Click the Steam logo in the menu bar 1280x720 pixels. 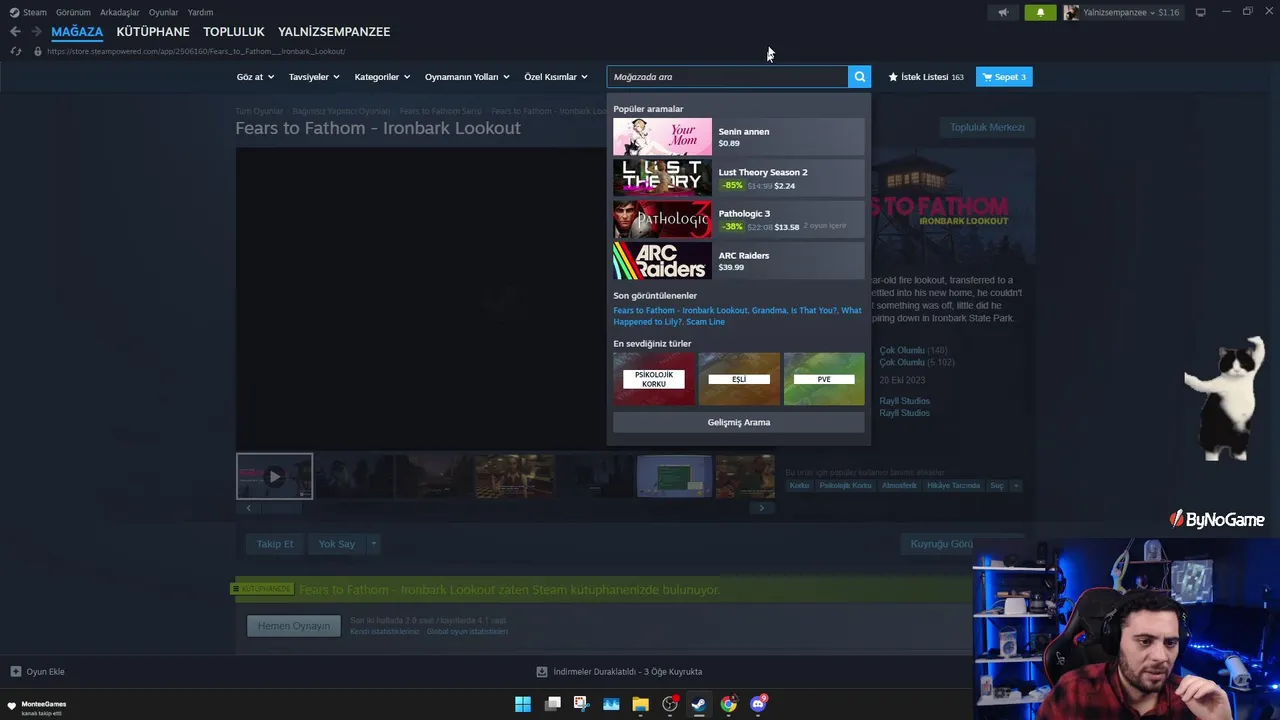tap(14, 12)
